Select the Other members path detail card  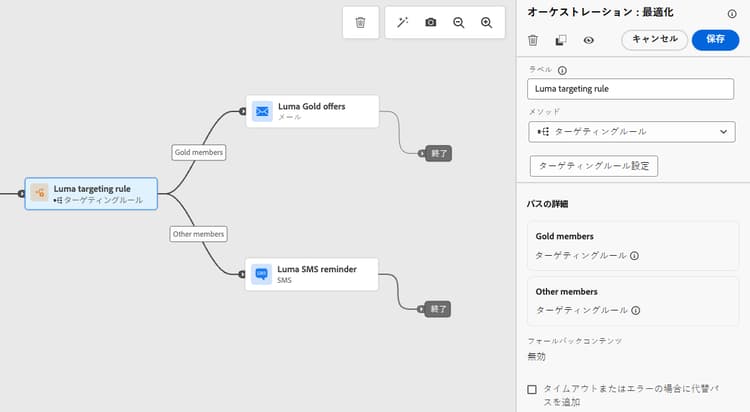tap(633, 301)
